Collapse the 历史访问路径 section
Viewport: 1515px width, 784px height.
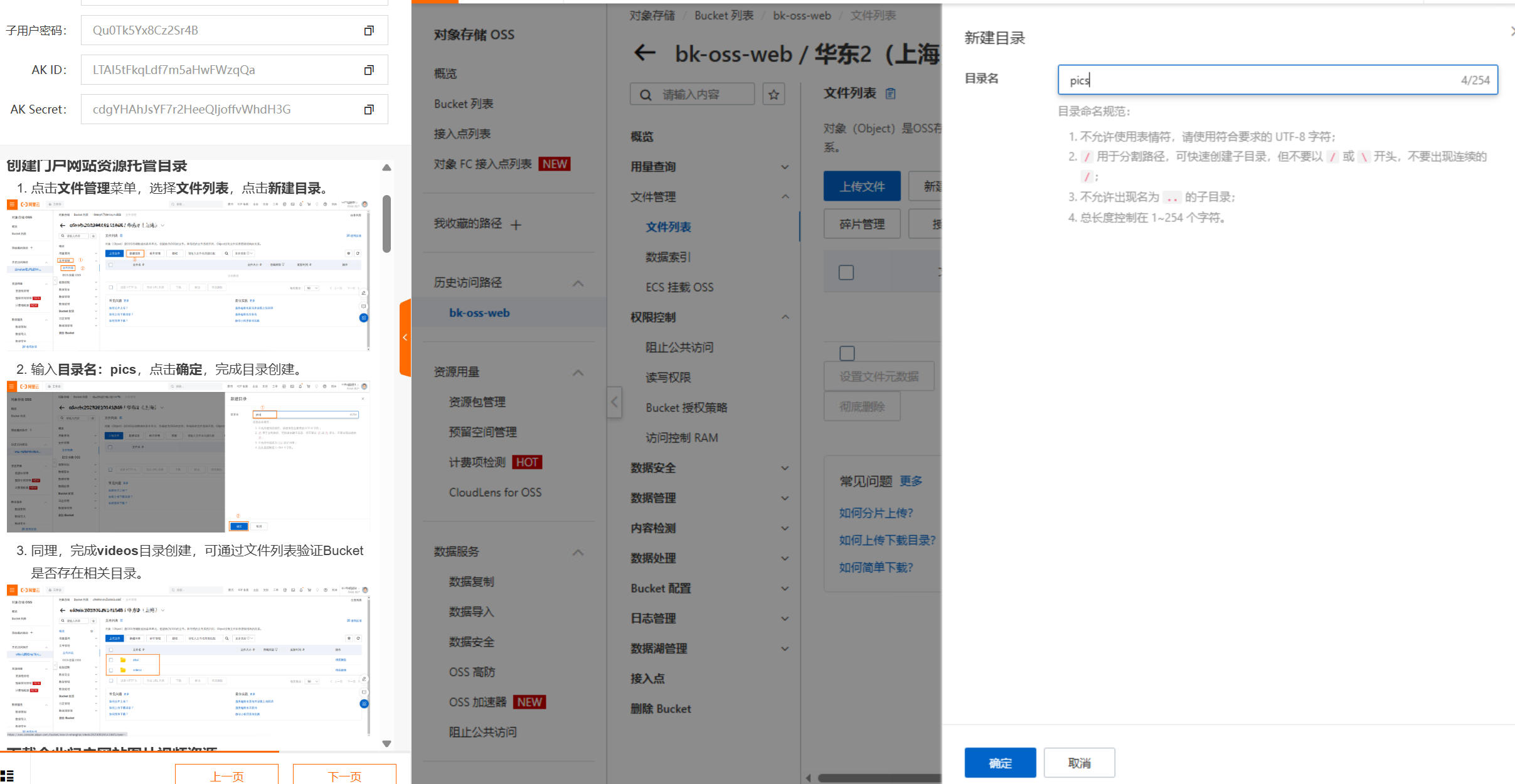click(578, 283)
